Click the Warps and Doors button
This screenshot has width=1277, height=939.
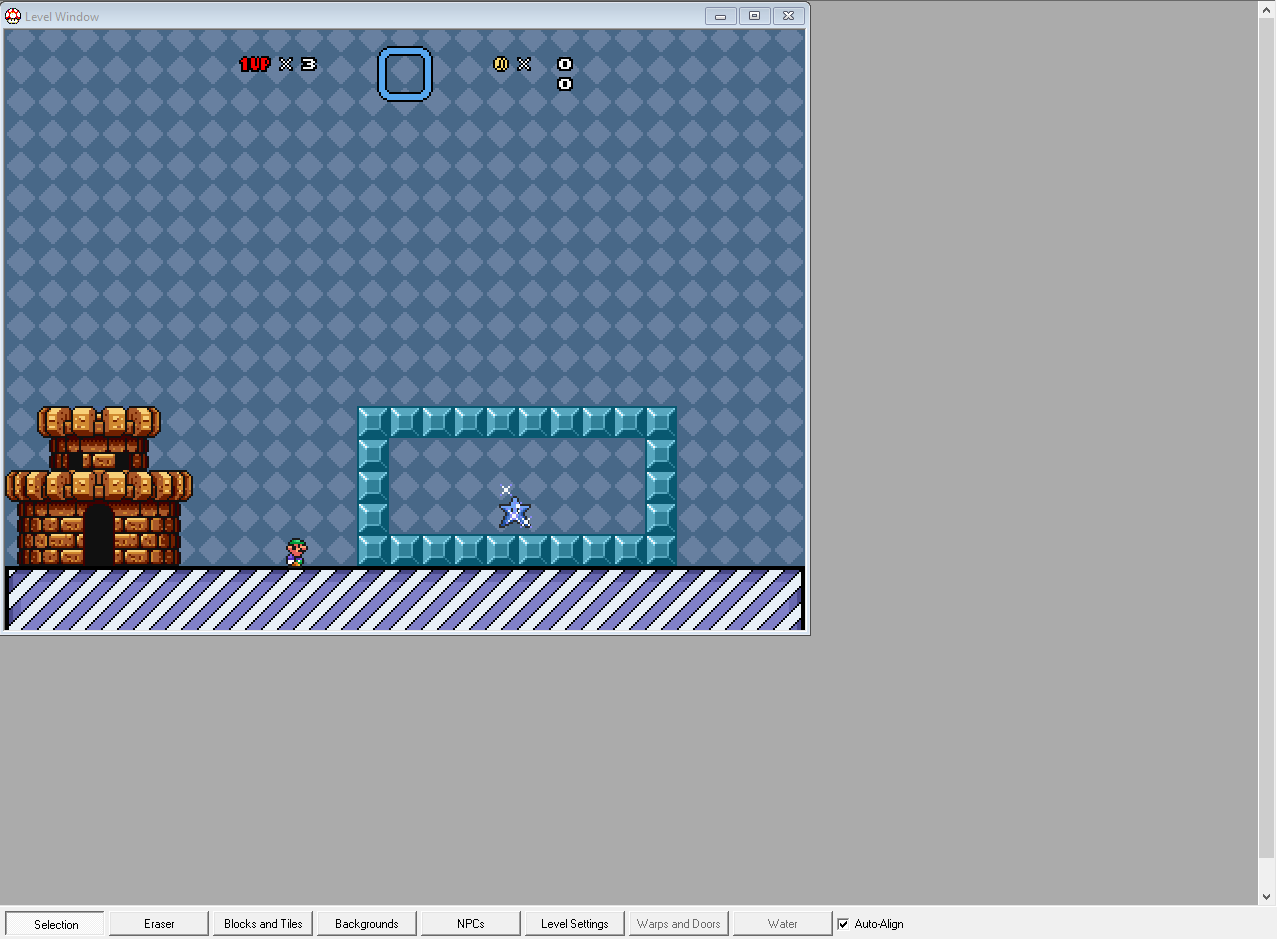[679, 924]
